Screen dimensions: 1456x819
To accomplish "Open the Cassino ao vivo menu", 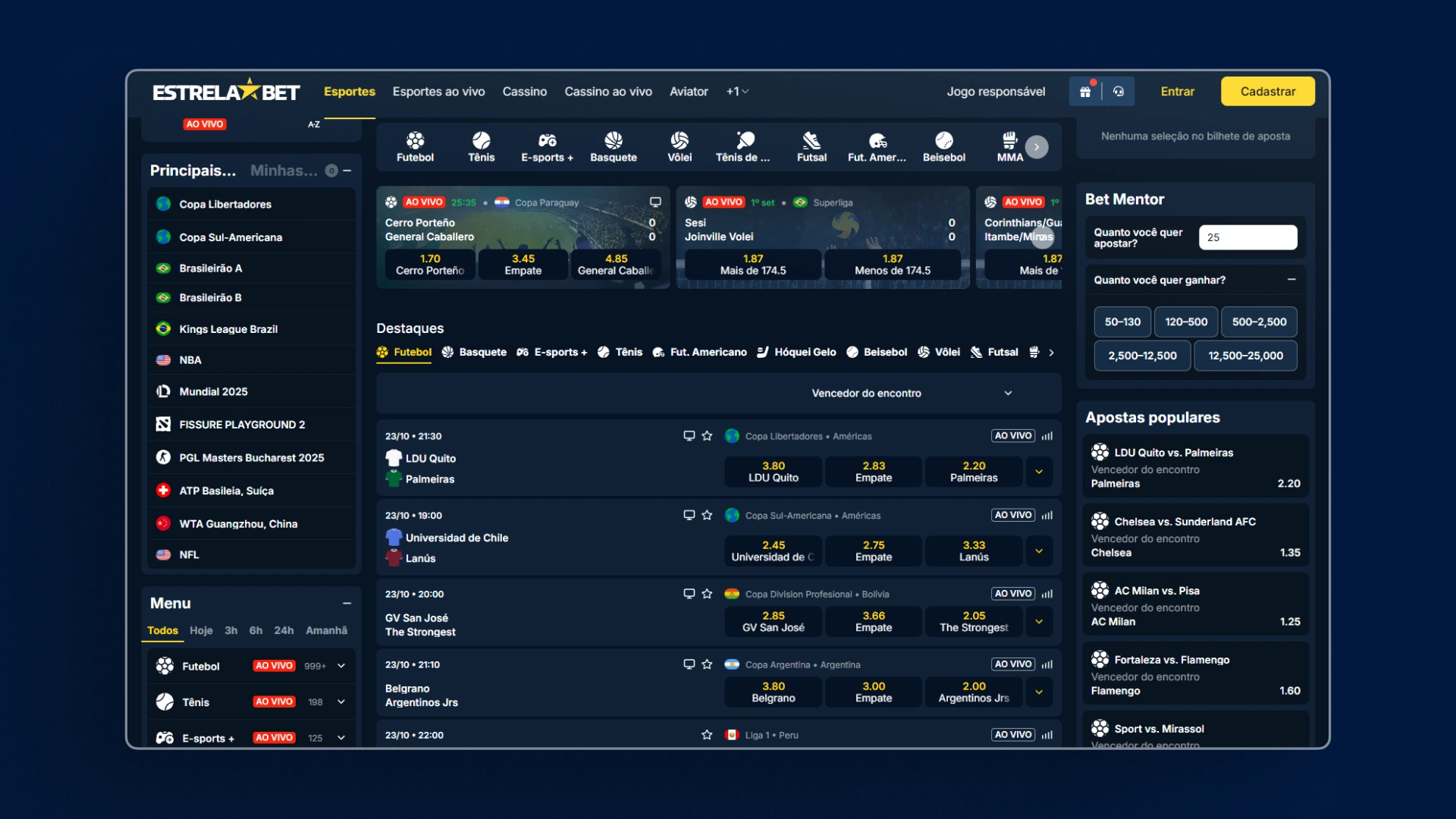I will pos(607,92).
